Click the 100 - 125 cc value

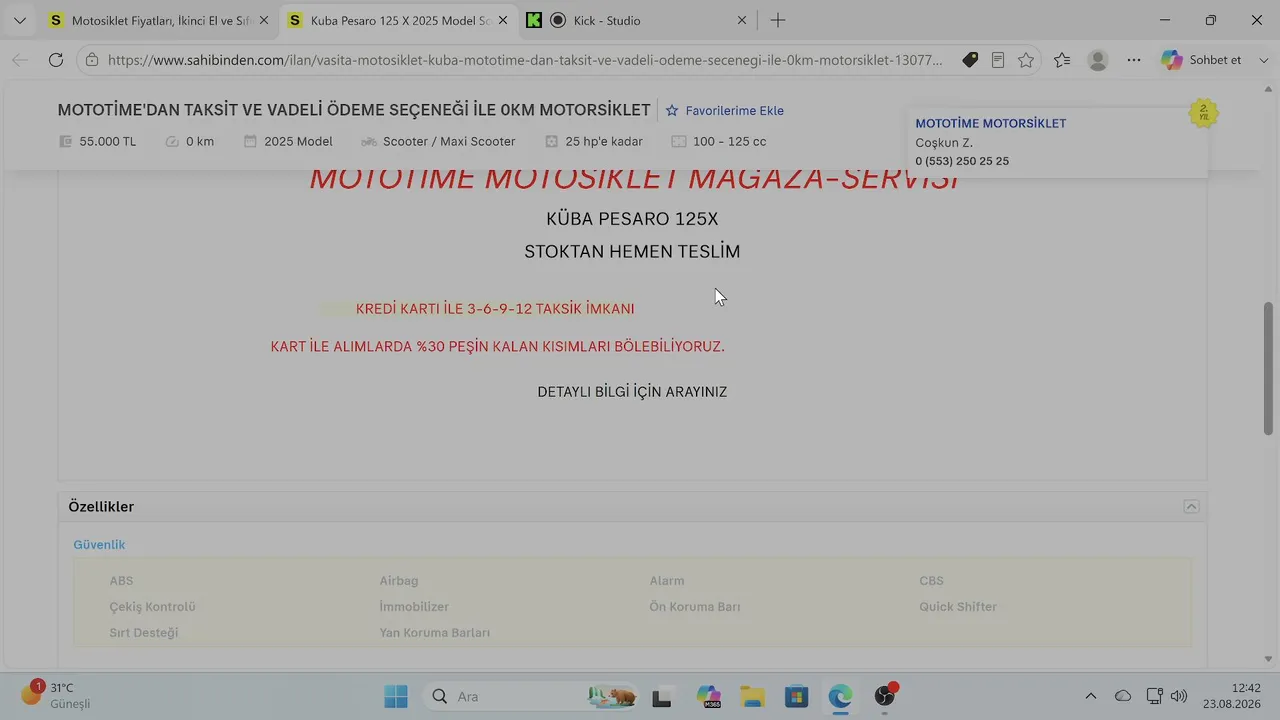pos(730,142)
